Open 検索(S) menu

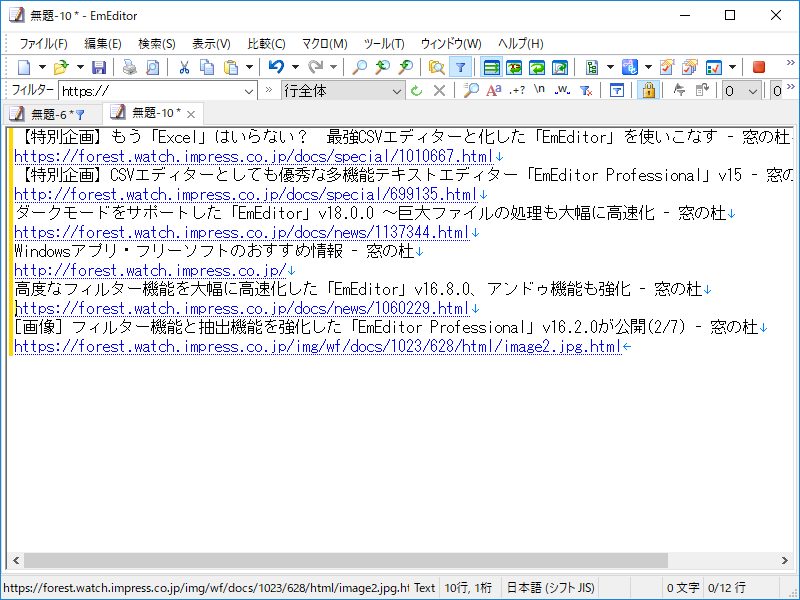(157, 44)
